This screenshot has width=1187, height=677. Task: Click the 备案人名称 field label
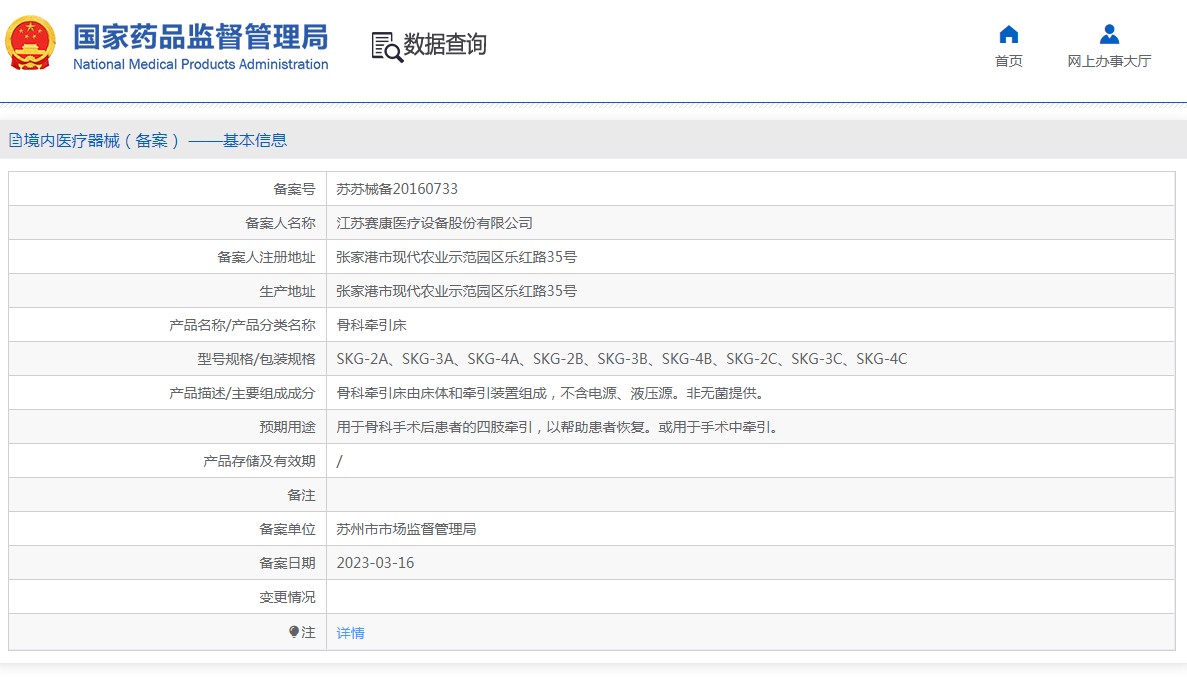[280, 223]
